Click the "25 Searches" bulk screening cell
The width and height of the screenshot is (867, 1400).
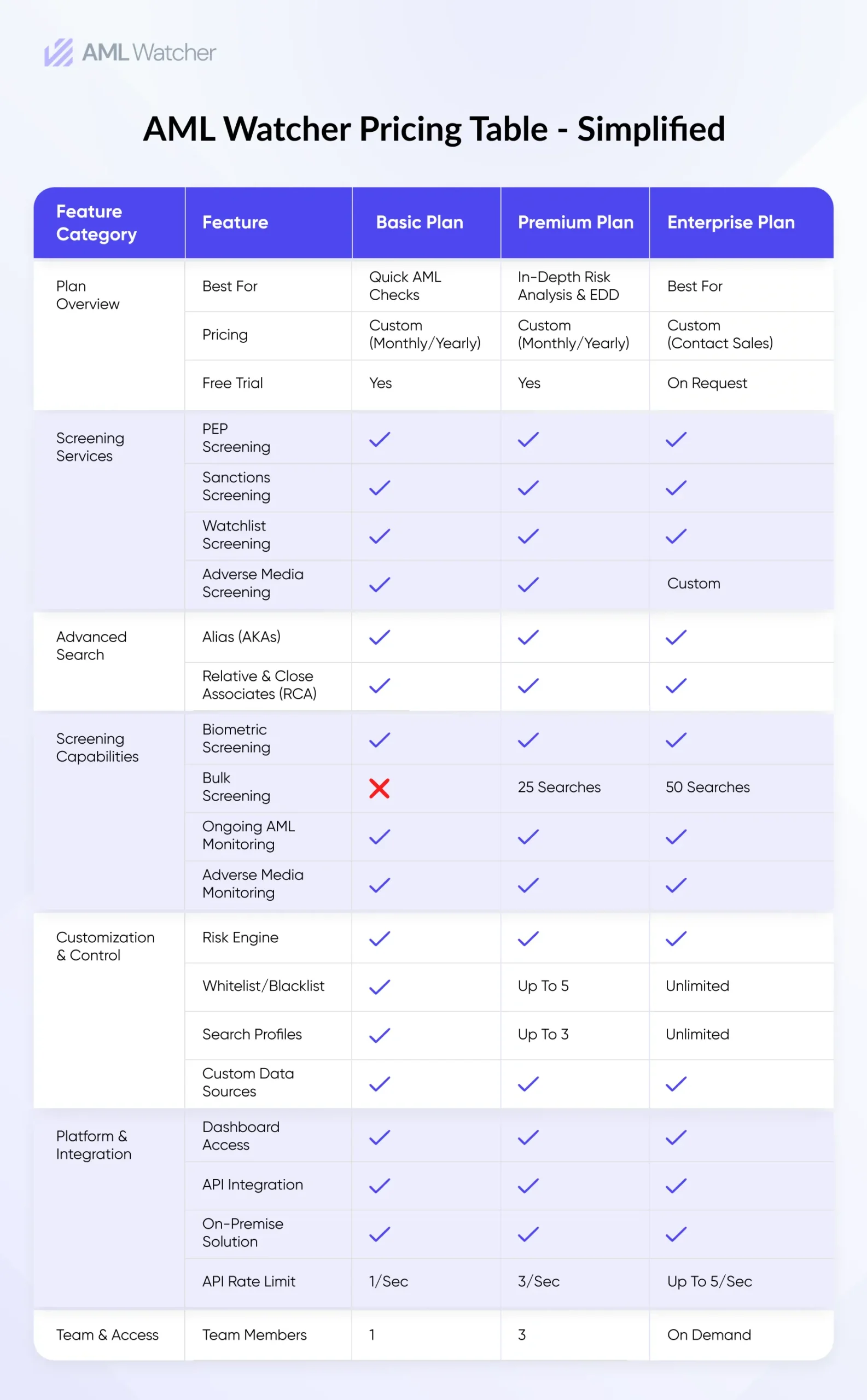[558, 787]
